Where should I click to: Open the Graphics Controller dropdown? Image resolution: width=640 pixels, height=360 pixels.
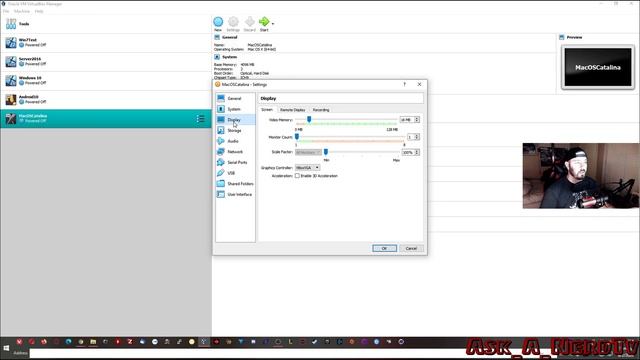click(x=307, y=168)
